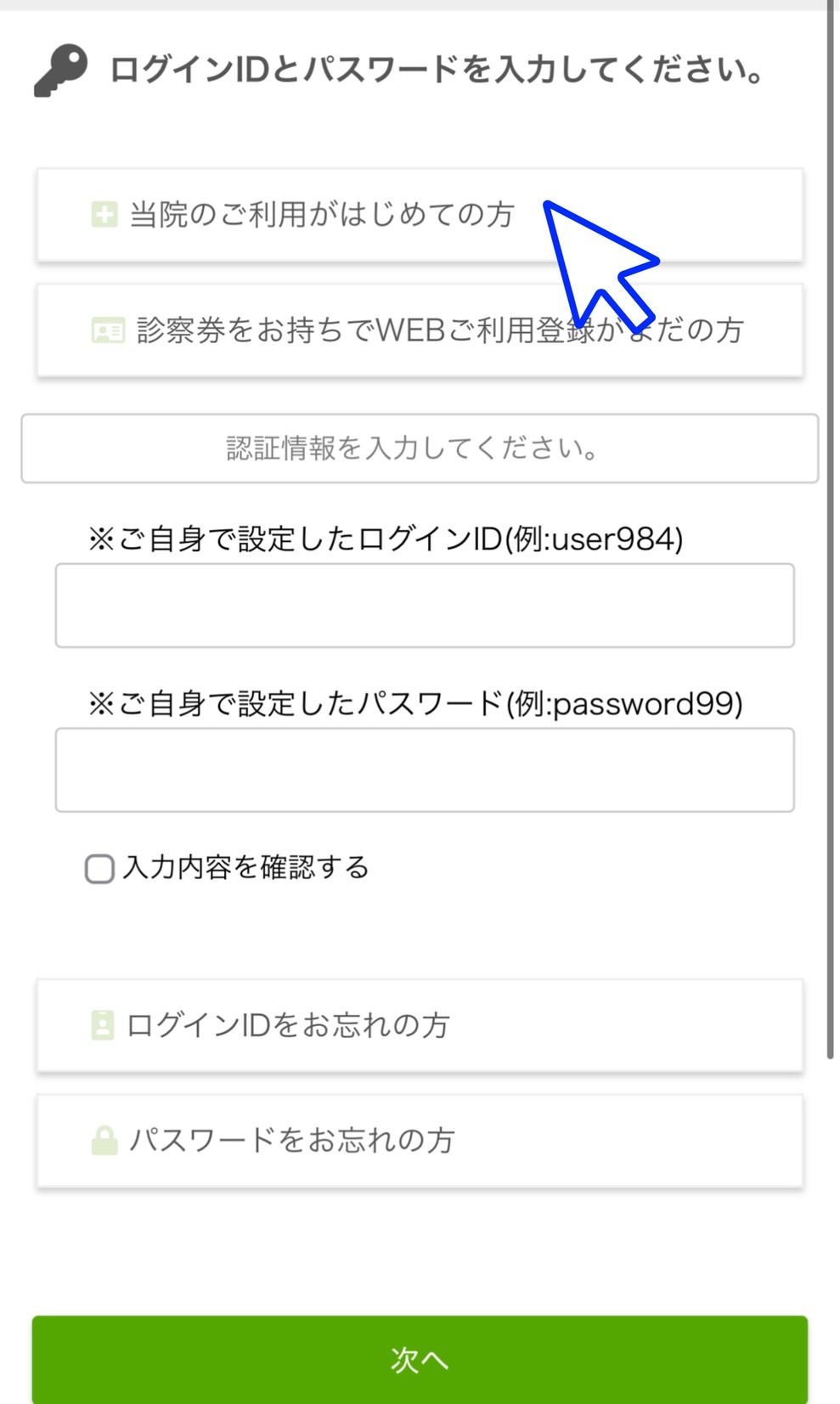
Task: Open 当院のご利用がはじめての方 registration
Action: click(x=420, y=215)
